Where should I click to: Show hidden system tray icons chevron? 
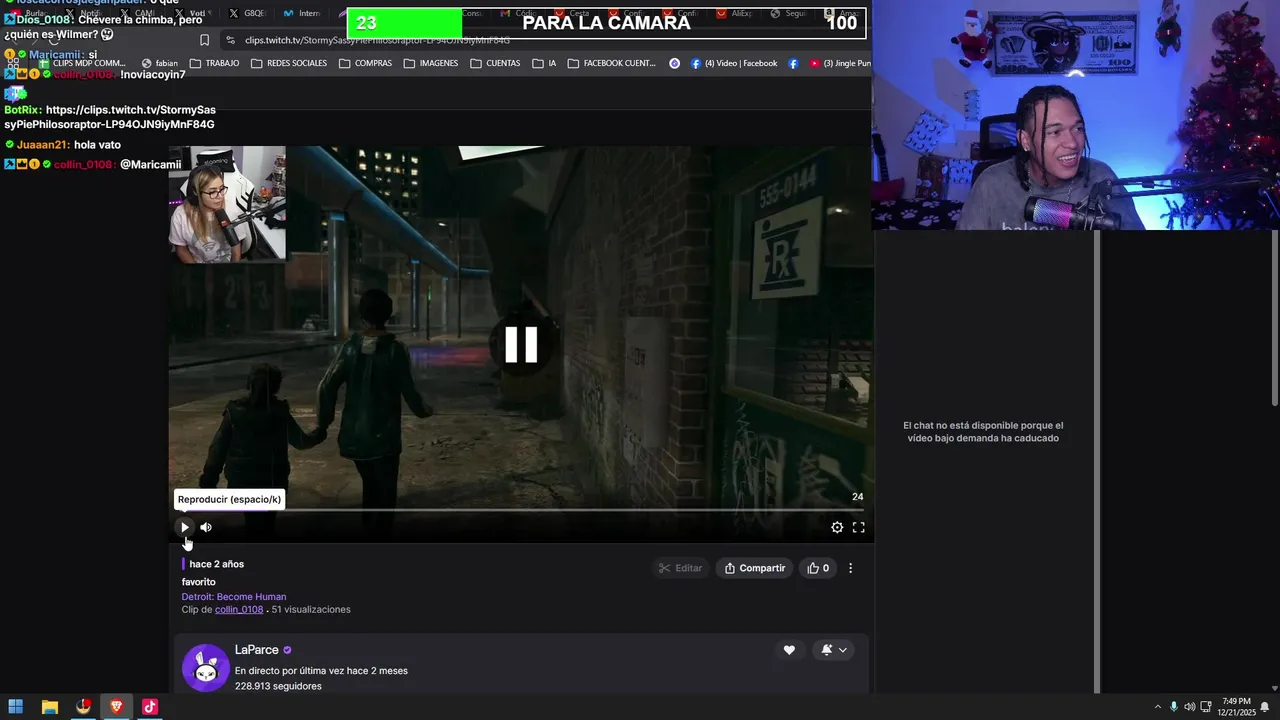point(1158,707)
